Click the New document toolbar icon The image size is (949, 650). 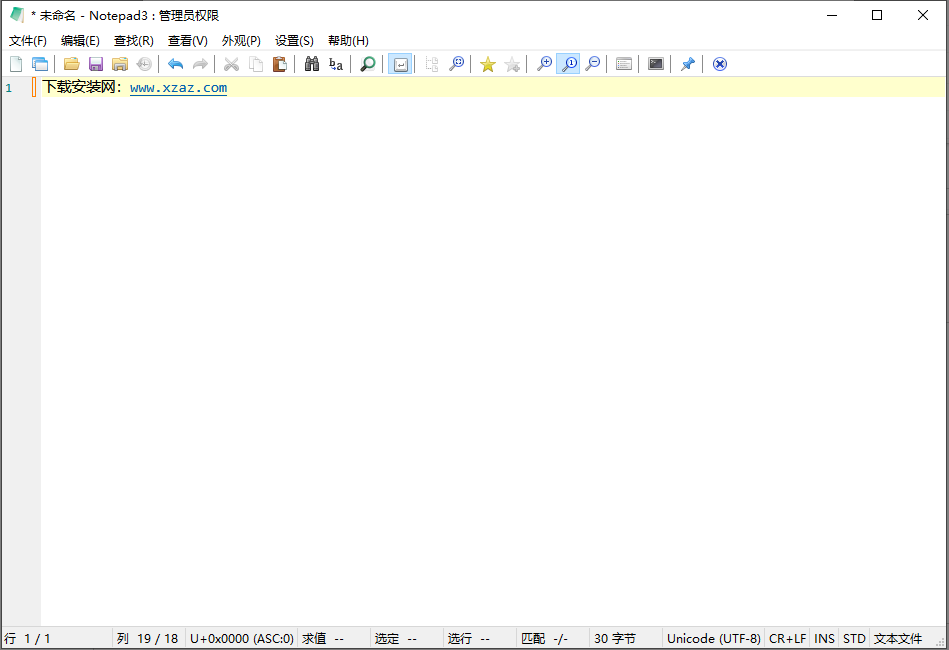16,64
